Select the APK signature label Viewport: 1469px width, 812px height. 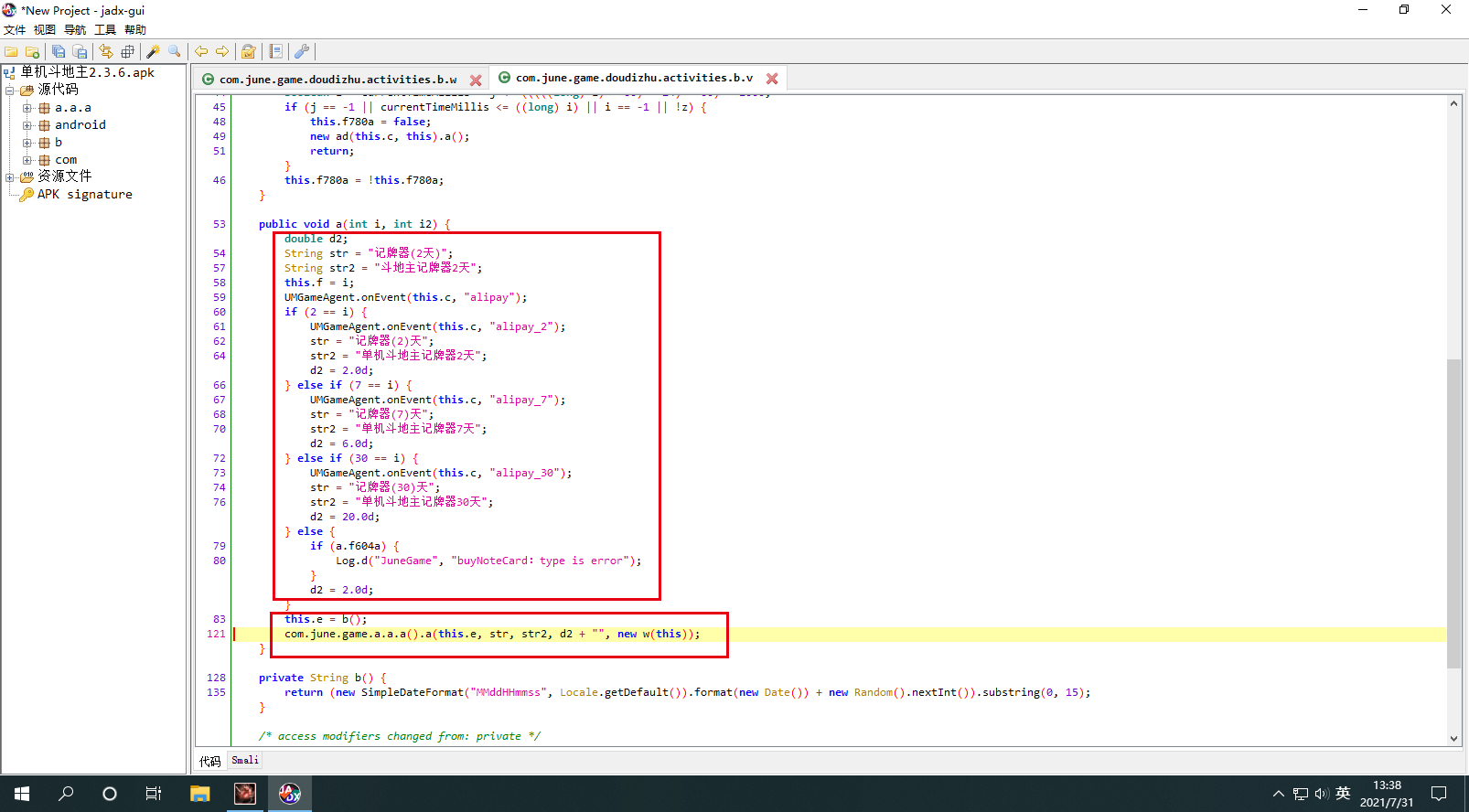(85, 194)
